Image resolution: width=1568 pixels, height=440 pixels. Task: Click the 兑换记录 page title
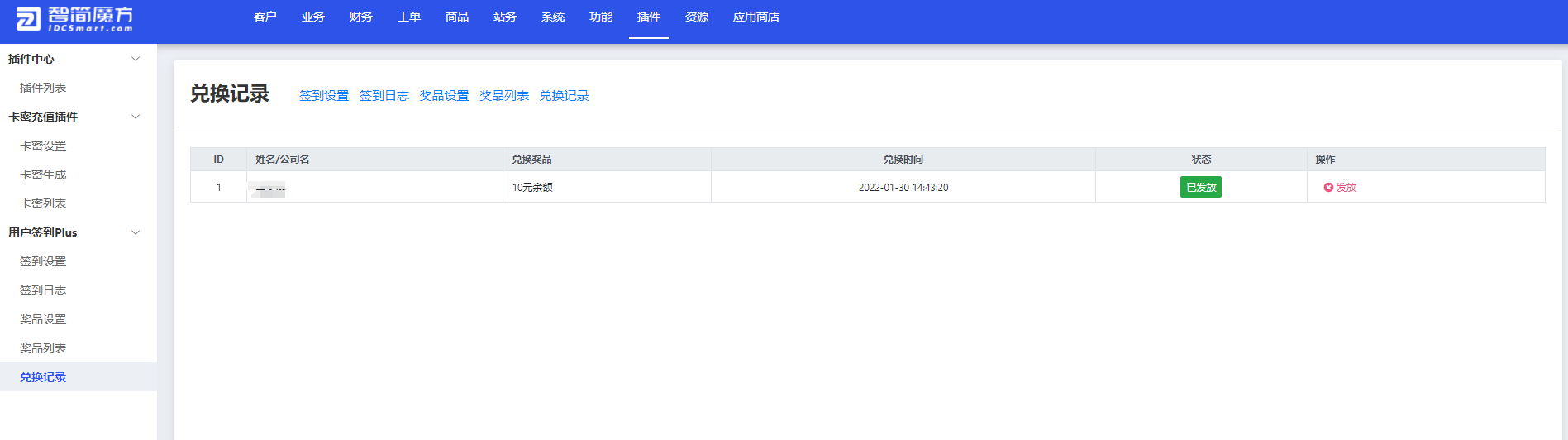click(230, 94)
